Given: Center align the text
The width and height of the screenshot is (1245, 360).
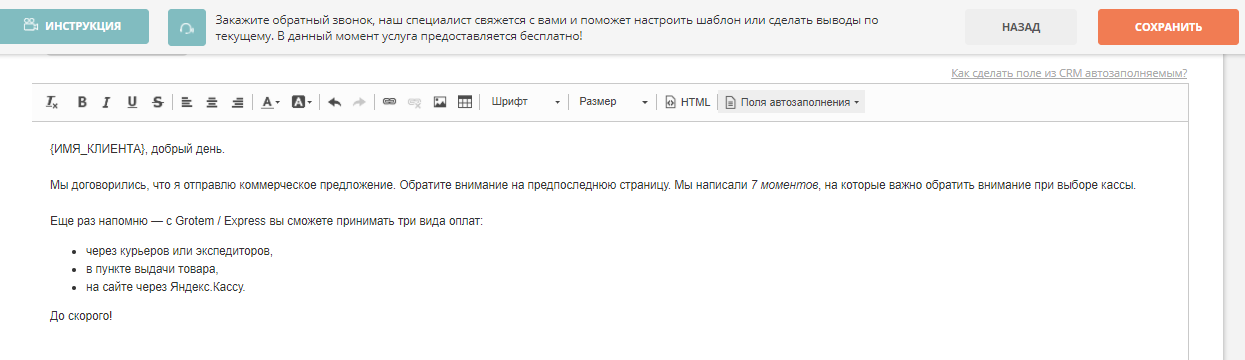Looking at the screenshot, I should [212, 102].
